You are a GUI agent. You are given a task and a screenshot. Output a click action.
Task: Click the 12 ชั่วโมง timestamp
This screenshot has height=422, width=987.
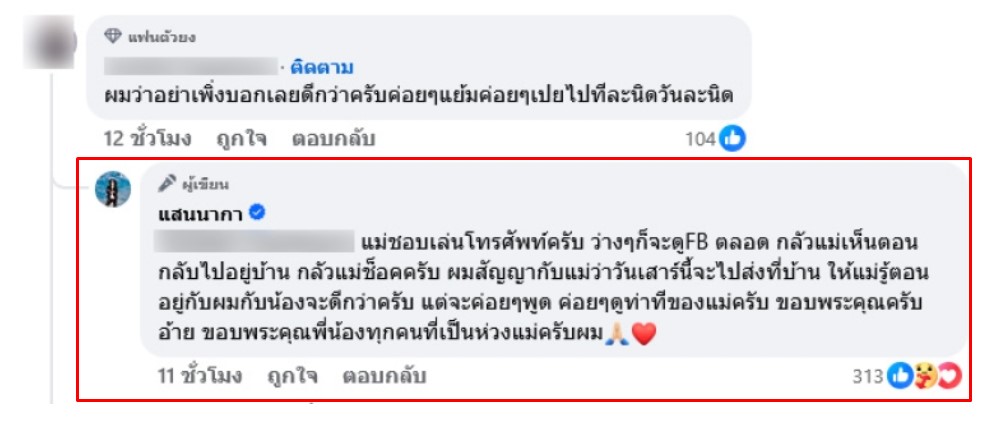(147, 139)
